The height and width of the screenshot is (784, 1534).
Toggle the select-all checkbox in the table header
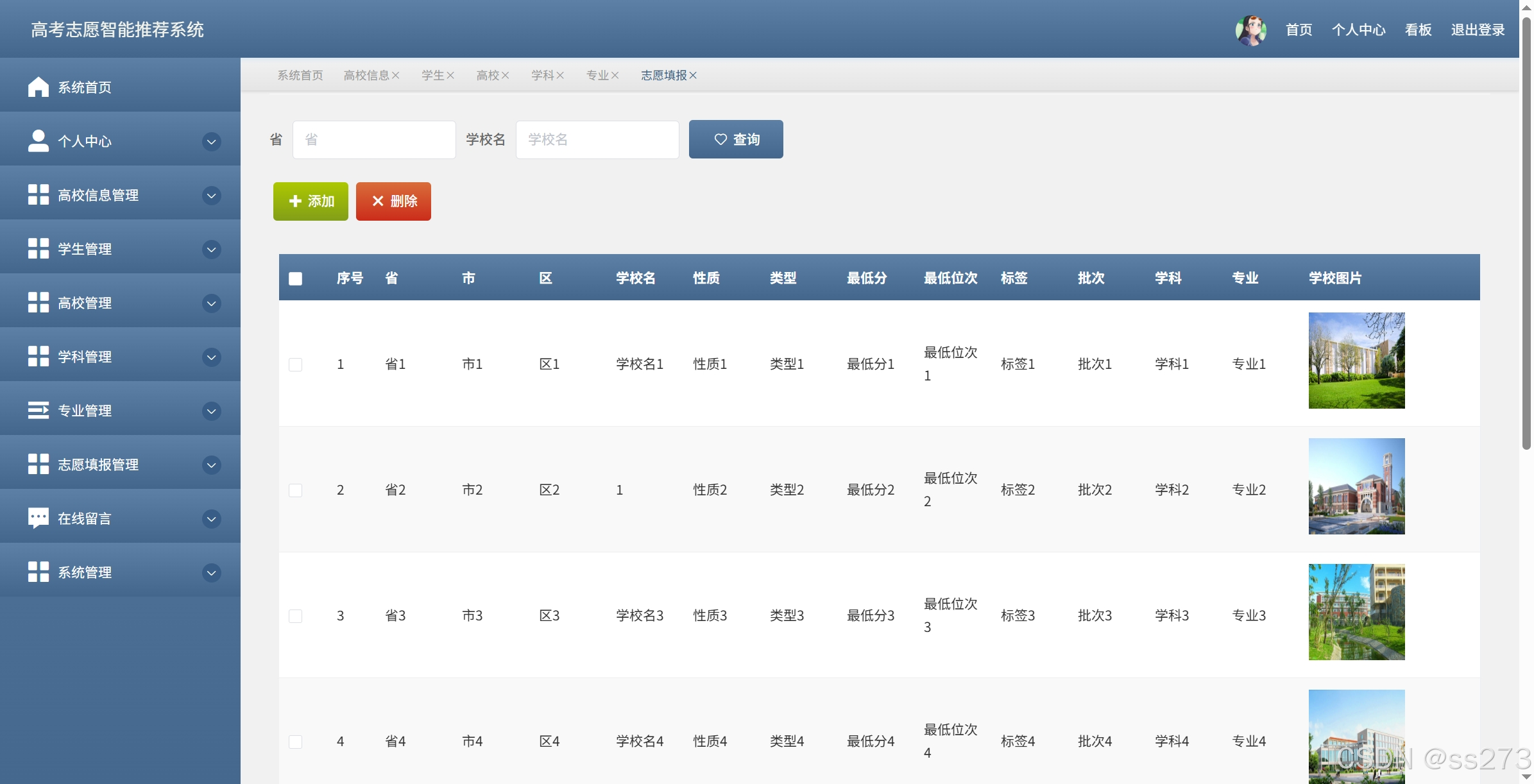coord(295,278)
